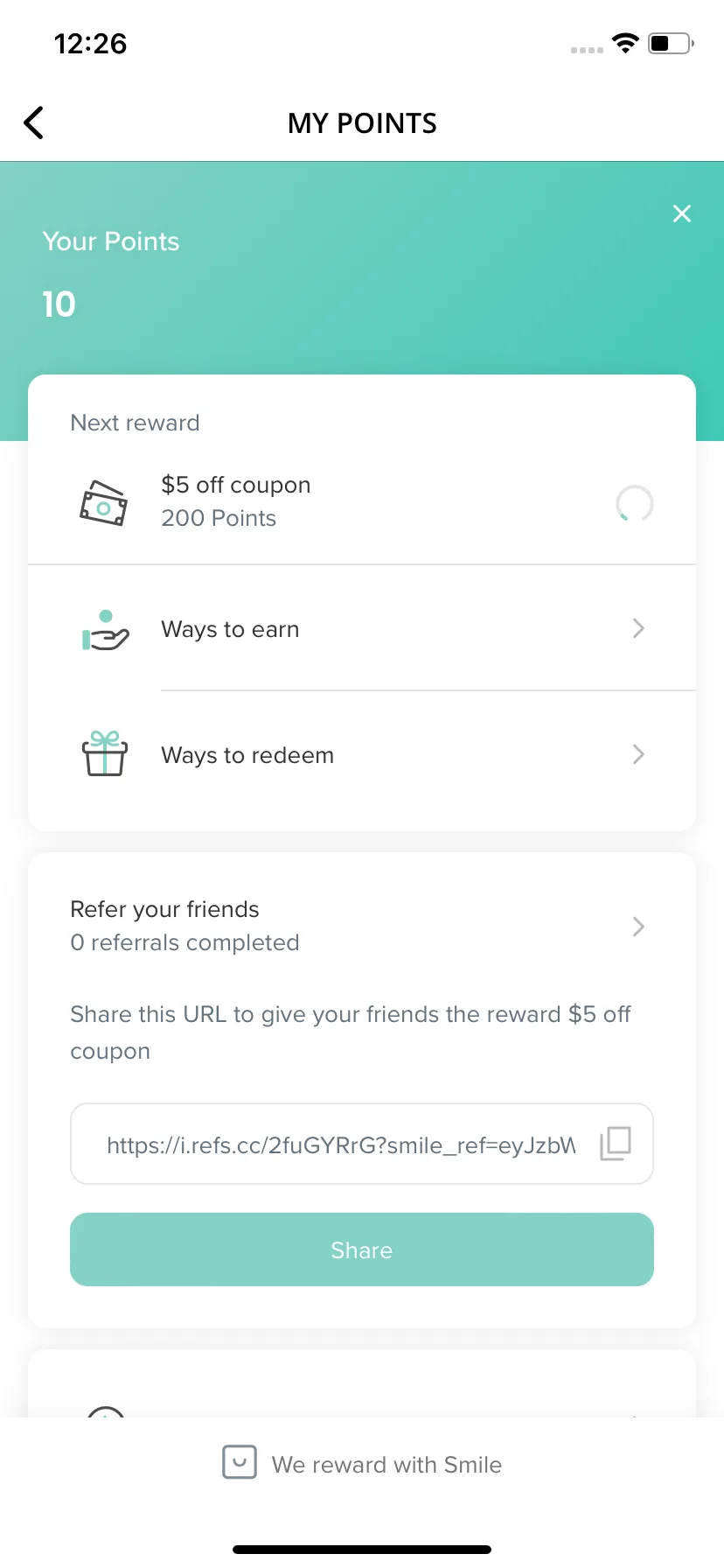Select the referral URL field
The width and height of the screenshot is (724, 1568).
(362, 1144)
